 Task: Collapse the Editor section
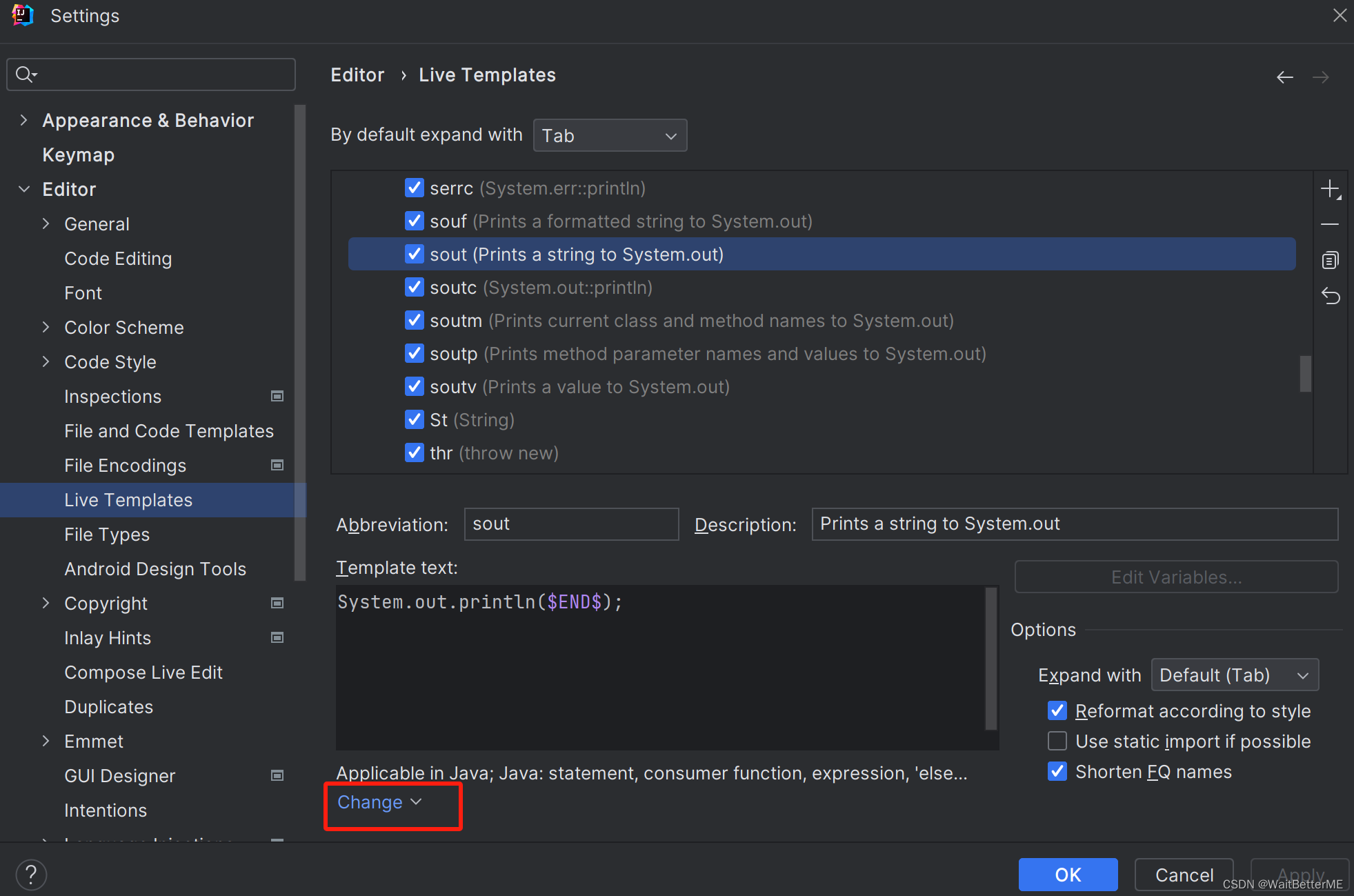[24, 189]
